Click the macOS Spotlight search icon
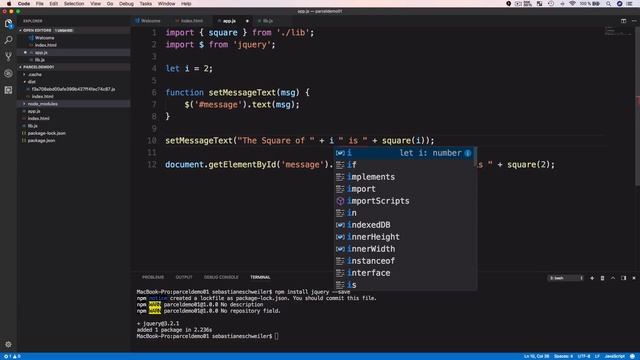 (x=609, y=4)
